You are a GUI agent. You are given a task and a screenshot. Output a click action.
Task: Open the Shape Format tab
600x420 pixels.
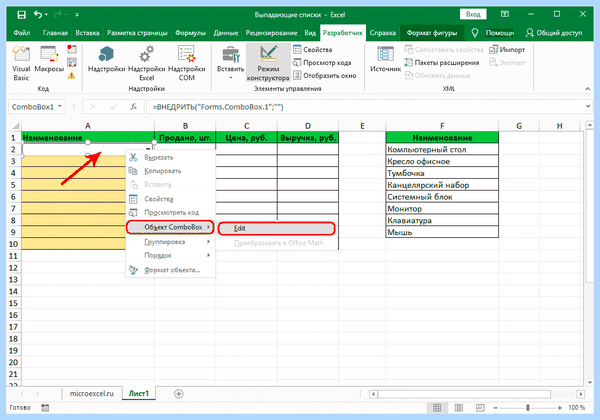point(432,33)
